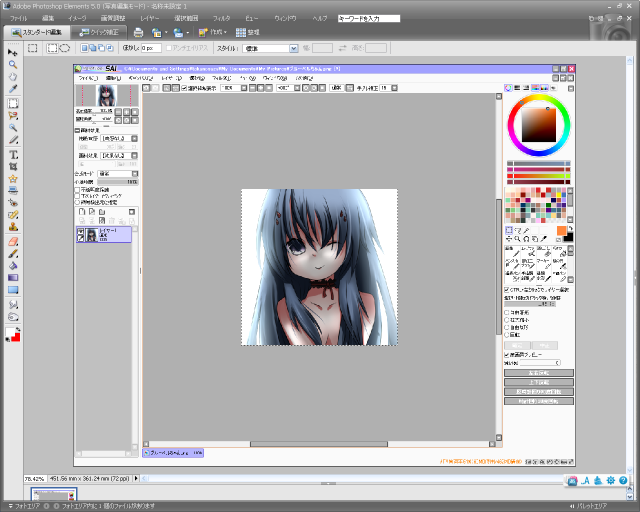Pick the SAI pencil brush tool

[x=512, y=252]
